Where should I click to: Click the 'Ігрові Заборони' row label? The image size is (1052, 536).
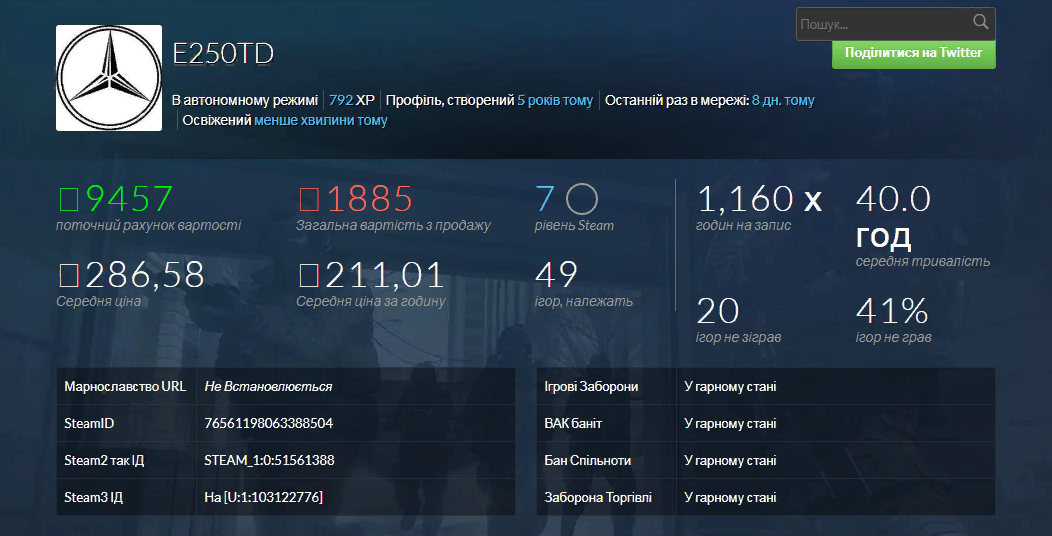[592, 387]
